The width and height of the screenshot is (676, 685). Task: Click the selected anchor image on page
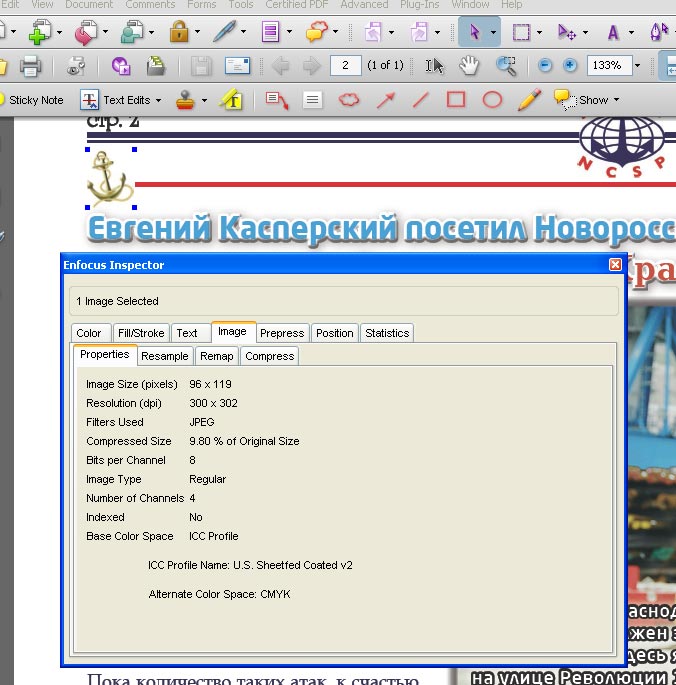click(x=110, y=178)
